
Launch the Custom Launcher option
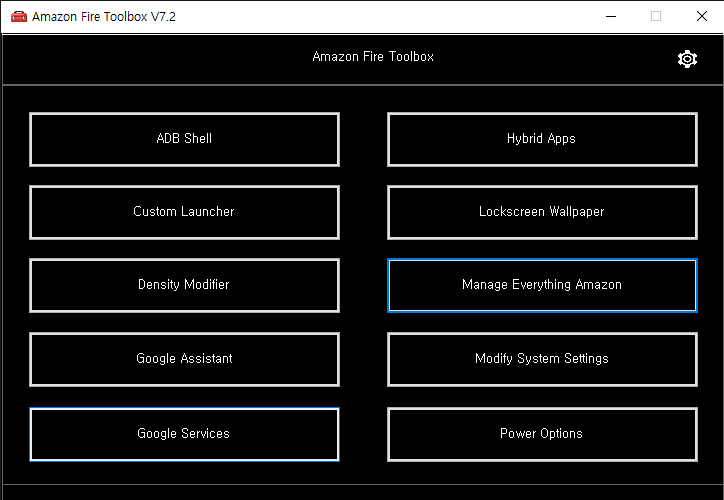click(x=184, y=212)
